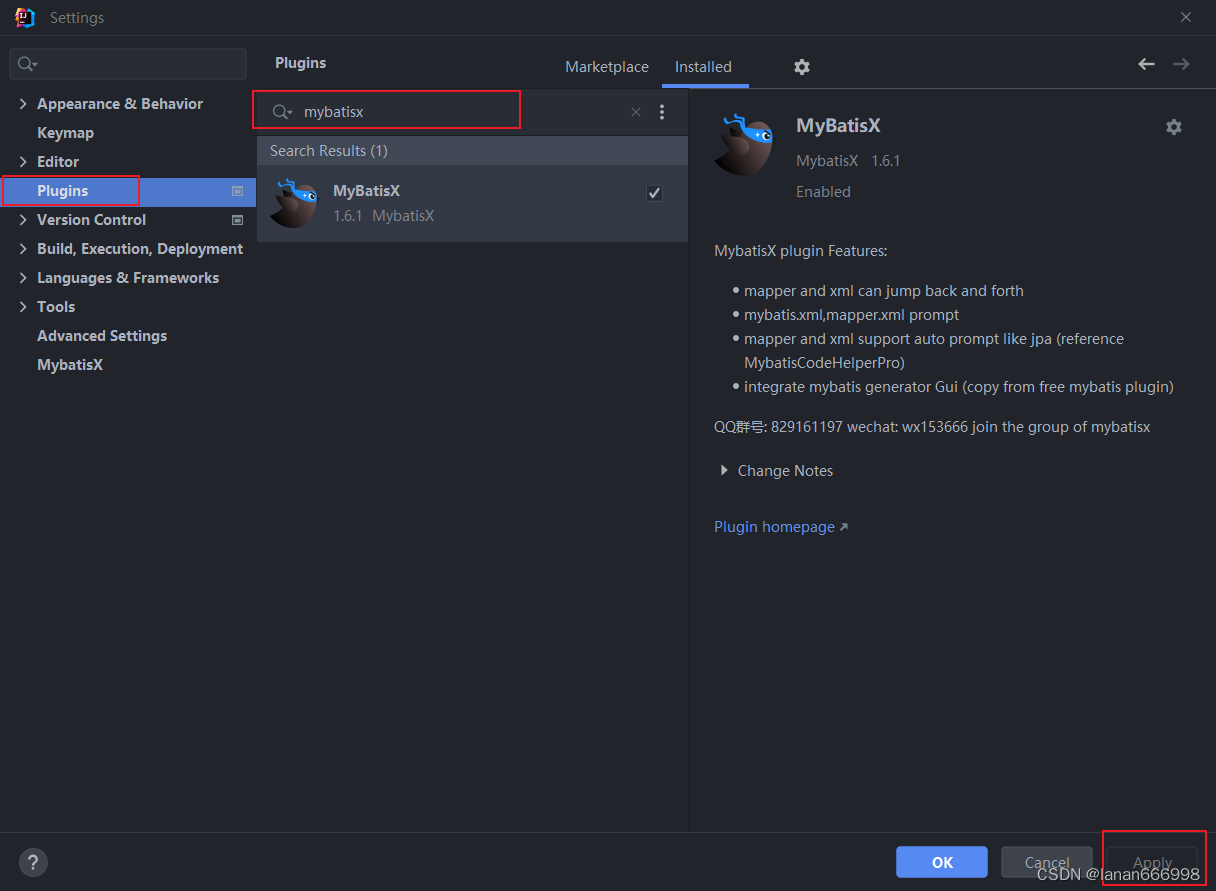The width and height of the screenshot is (1216, 891).
Task: Click the Cancel button
Action: coord(1047,862)
